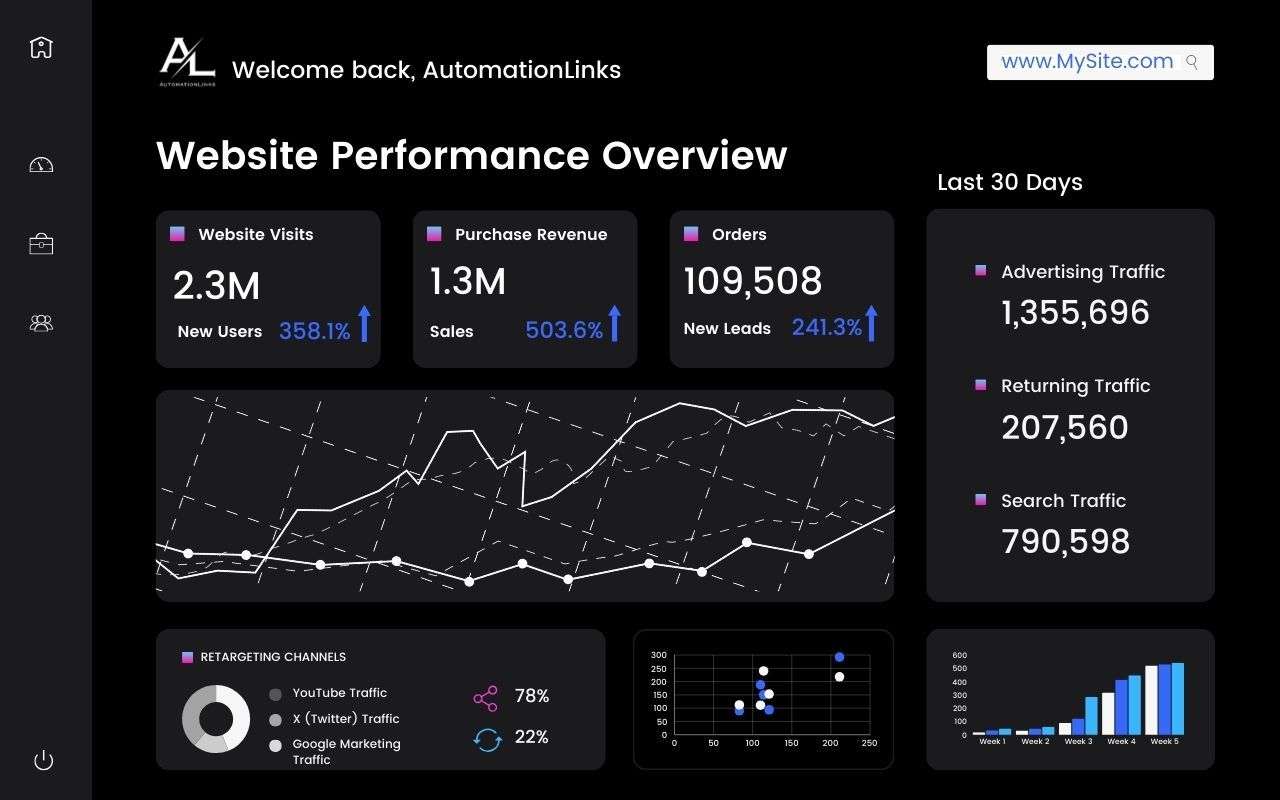Viewport: 1280px width, 800px height.
Task: Select the Google Marketing Traffic legend dot
Action: click(x=276, y=746)
